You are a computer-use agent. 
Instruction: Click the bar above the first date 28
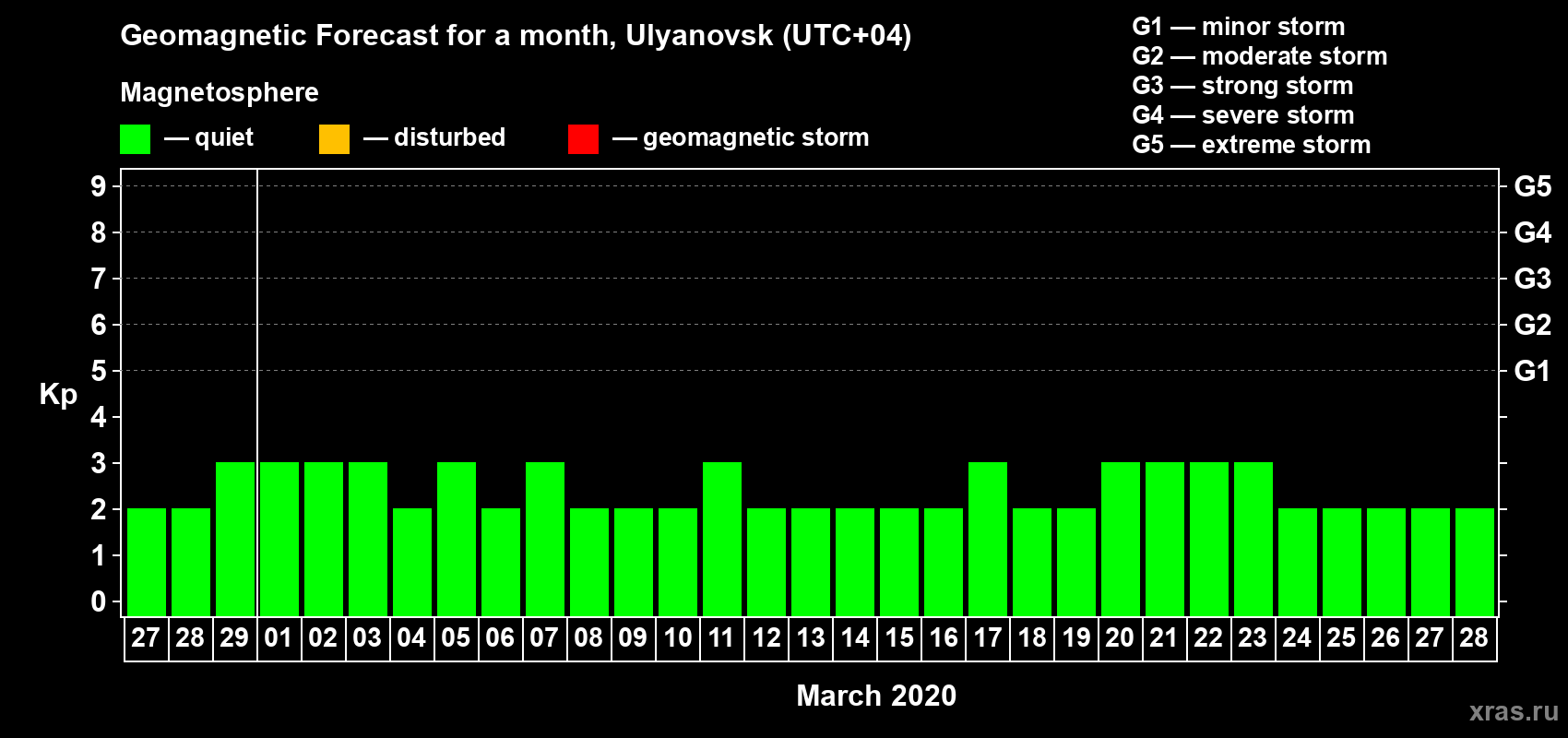click(191, 562)
